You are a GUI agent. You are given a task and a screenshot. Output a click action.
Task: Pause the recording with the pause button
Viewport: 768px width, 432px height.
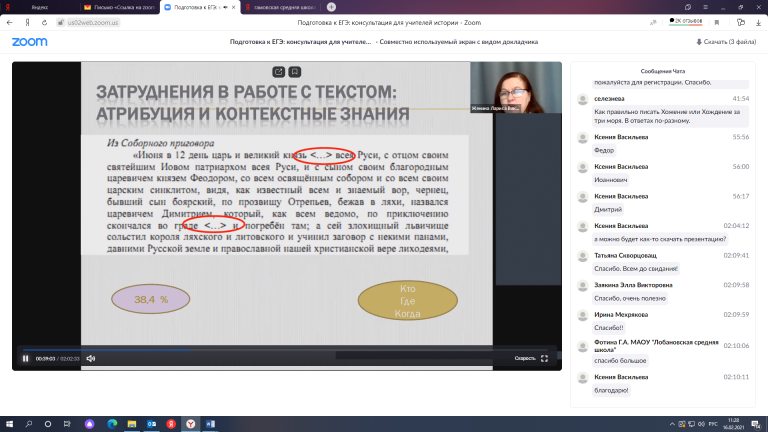25,359
